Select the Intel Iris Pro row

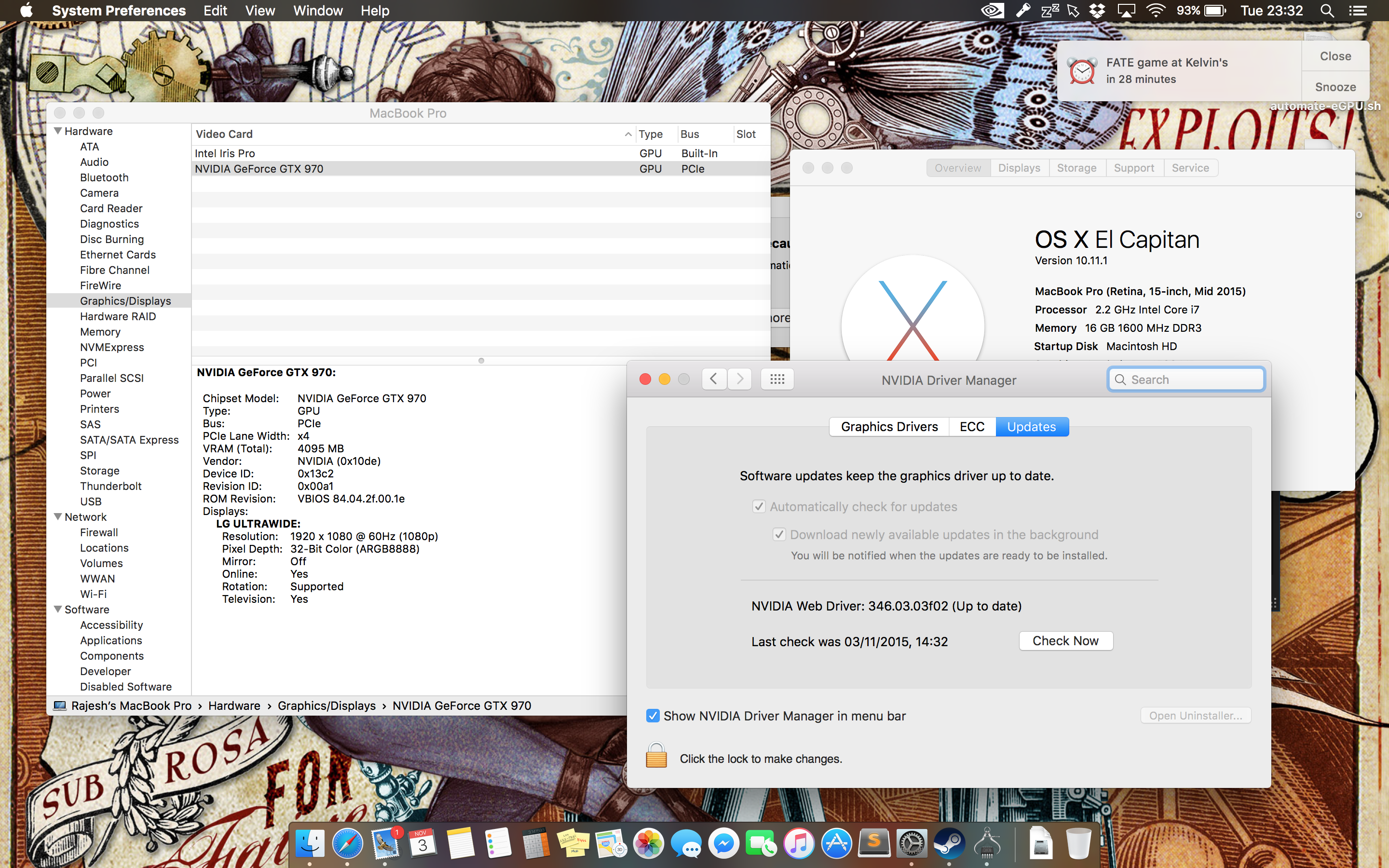pyautogui.click(x=481, y=153)
